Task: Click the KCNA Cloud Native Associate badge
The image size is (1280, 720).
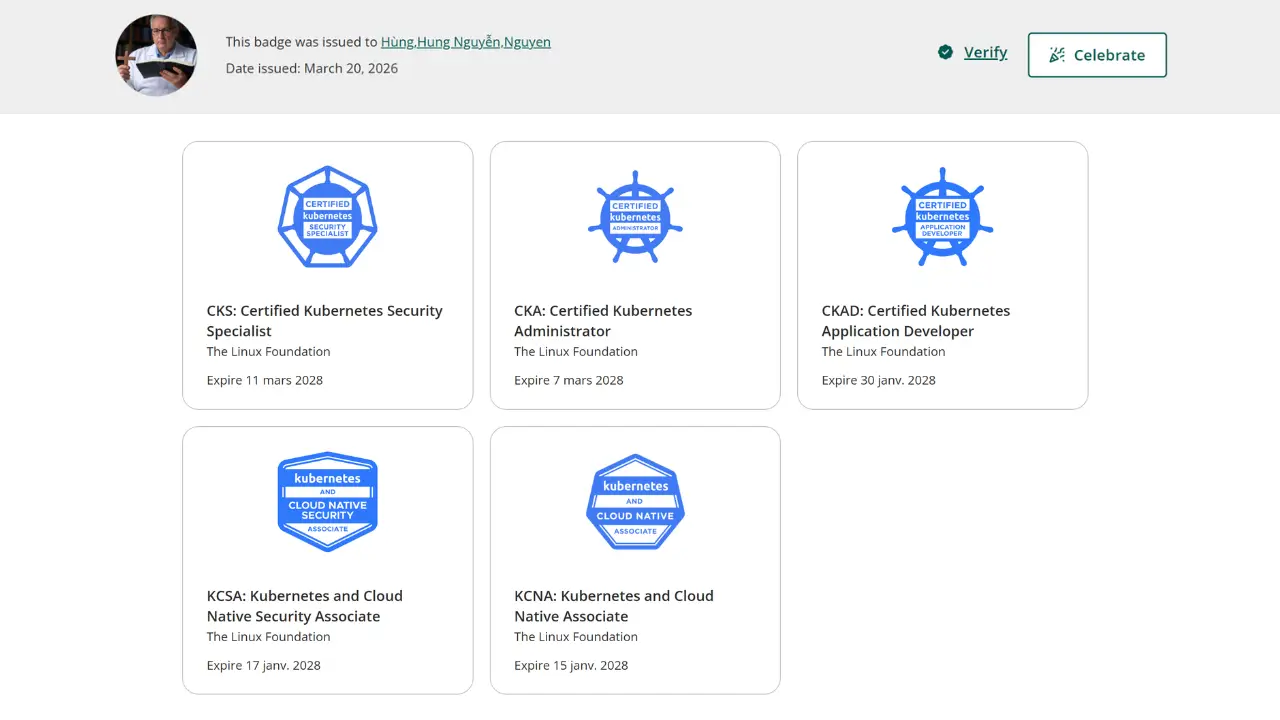Action: [x=635, y=502]
